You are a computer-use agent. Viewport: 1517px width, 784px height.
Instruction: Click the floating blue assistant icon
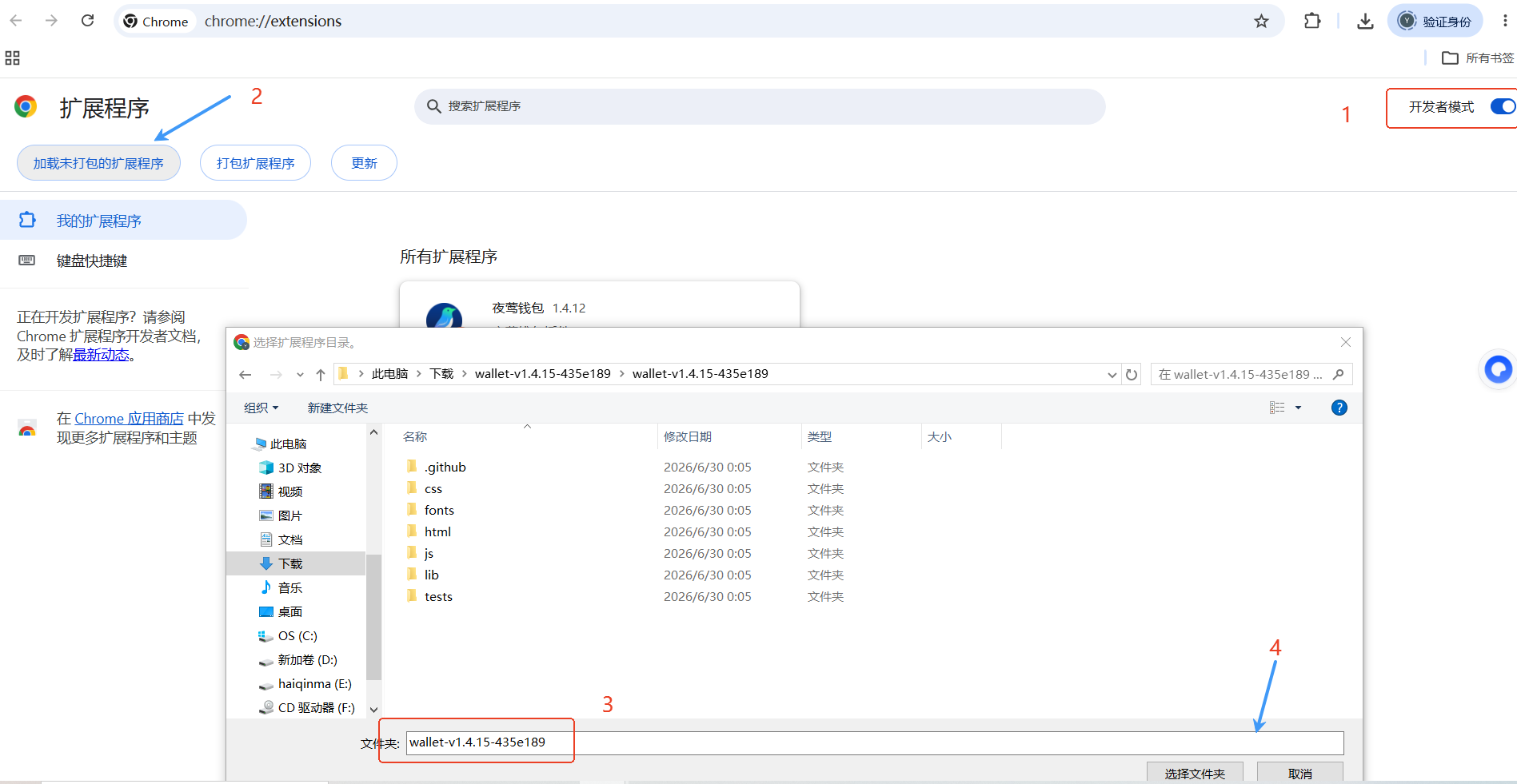1498,369
